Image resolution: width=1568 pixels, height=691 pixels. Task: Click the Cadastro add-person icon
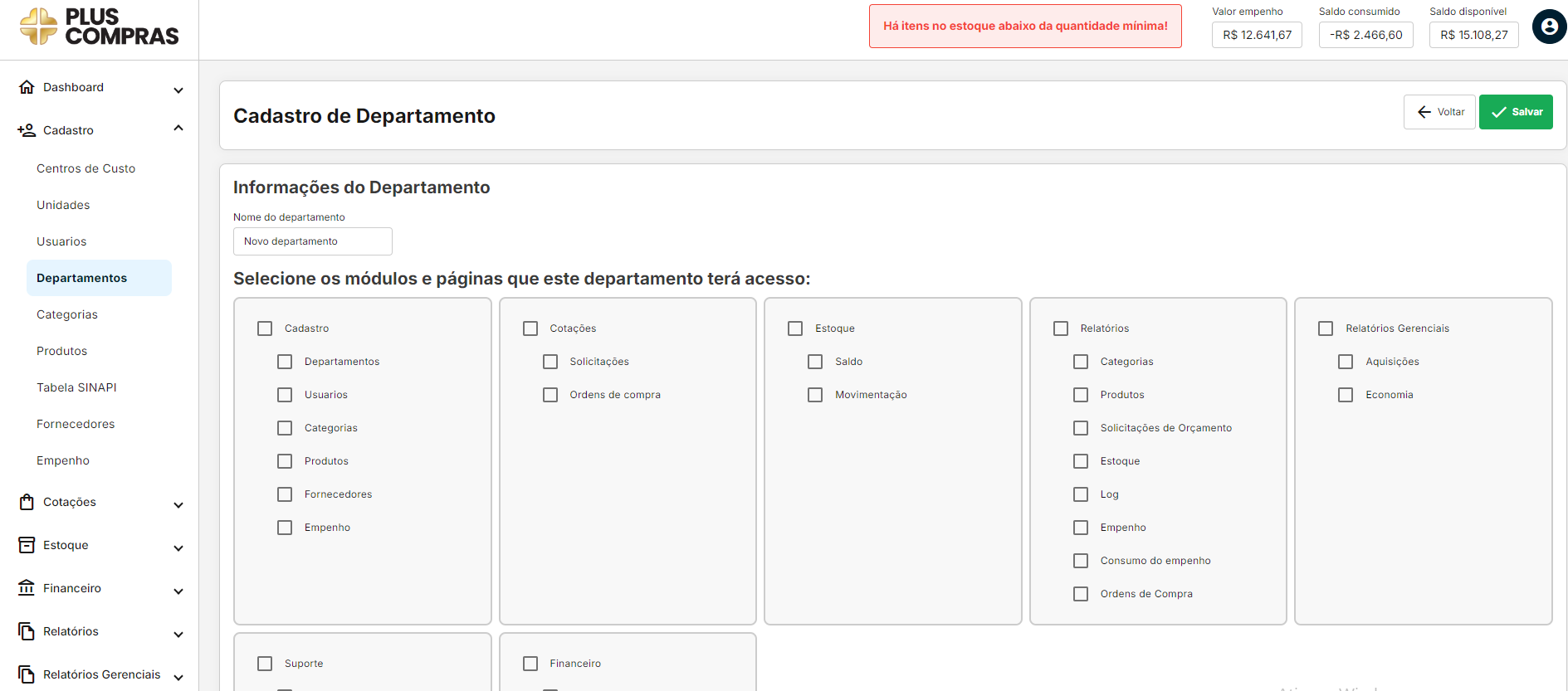pyautogui.click(x=27, y=130)
